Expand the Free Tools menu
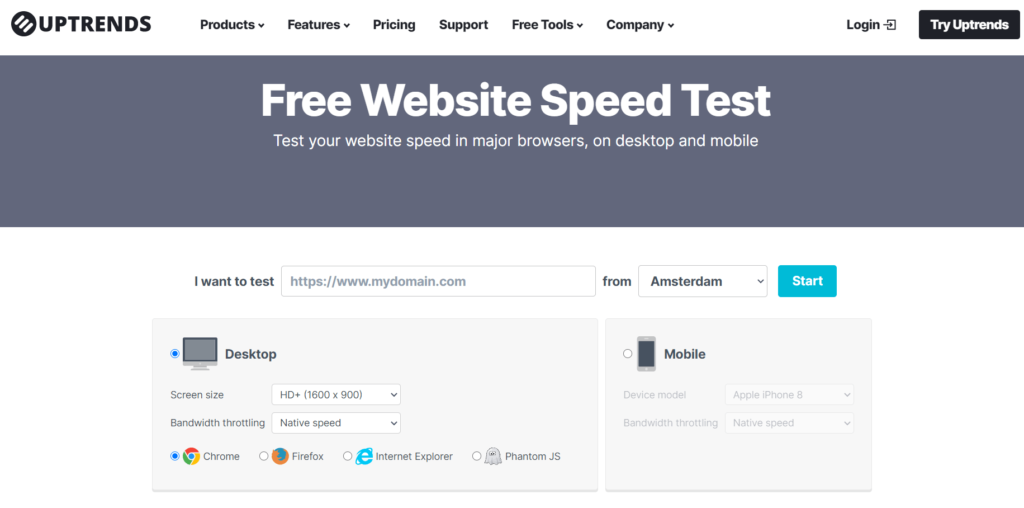This screenshot has height=508, width=1024. point(547,25)
